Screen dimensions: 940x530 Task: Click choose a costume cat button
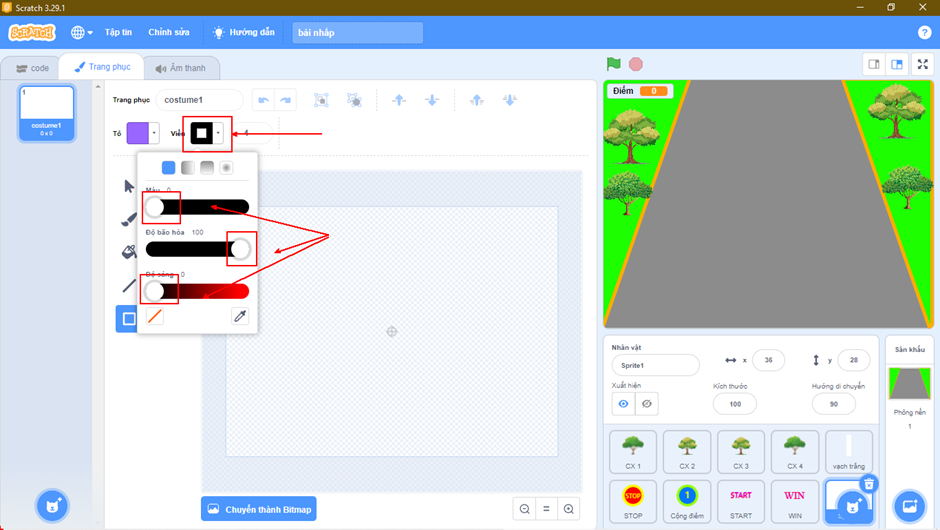tap(52, 505)
